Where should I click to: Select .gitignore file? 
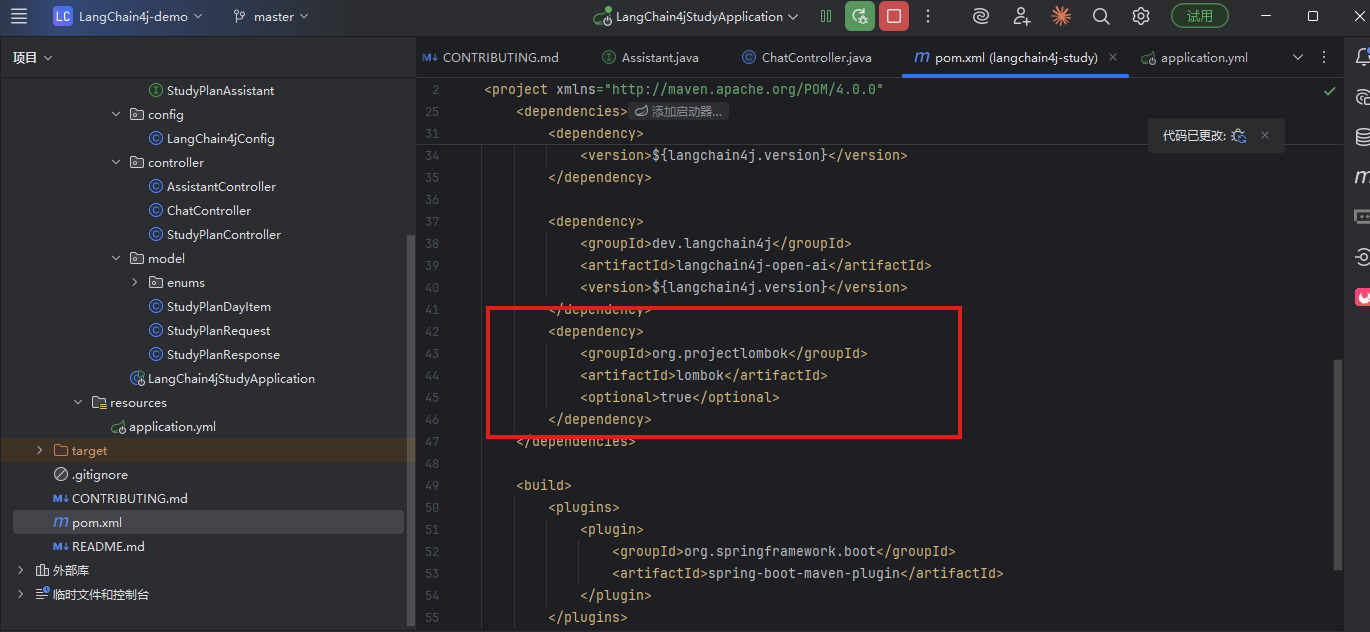99,474
